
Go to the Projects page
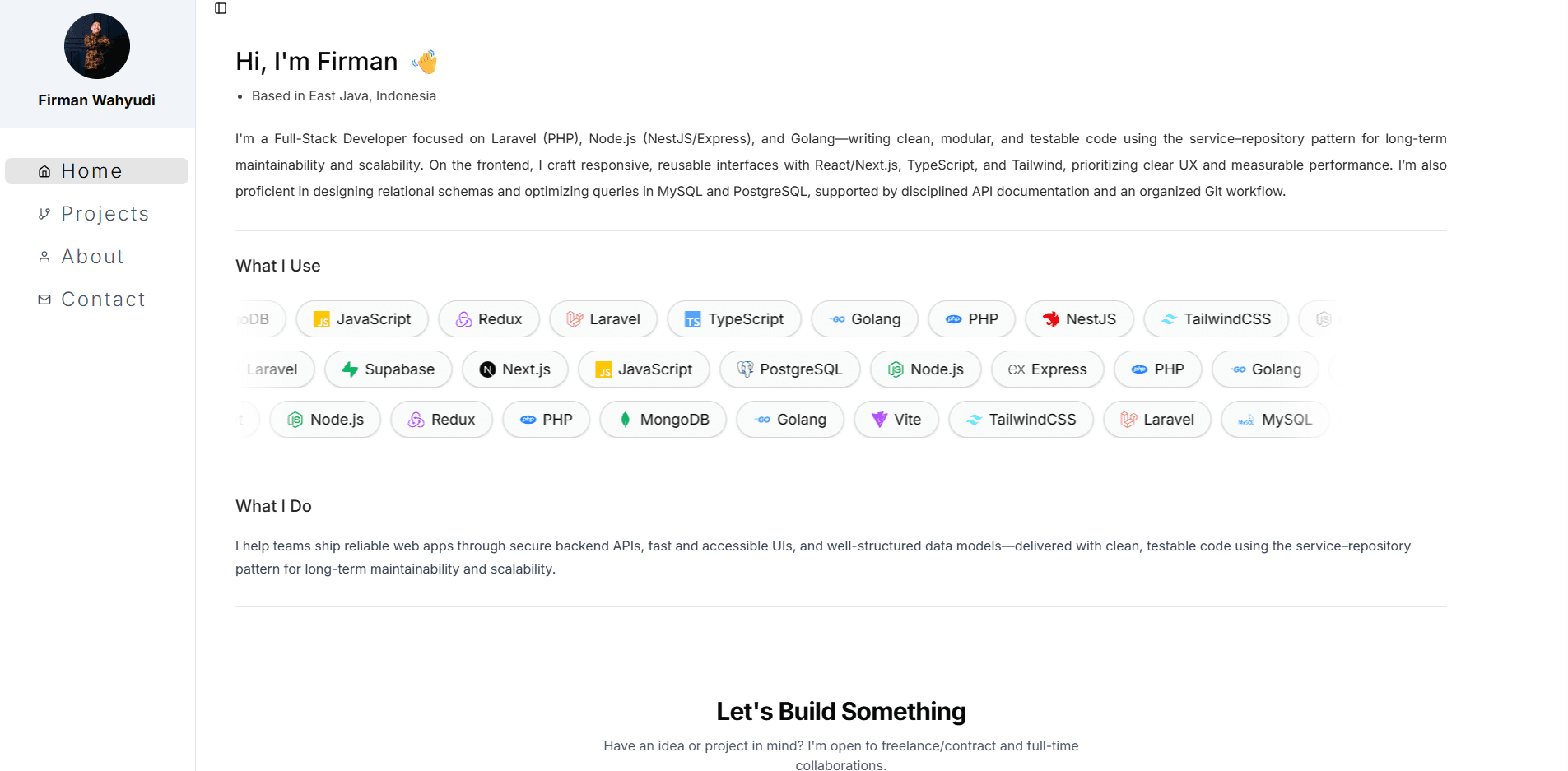[x=105, y=214]
